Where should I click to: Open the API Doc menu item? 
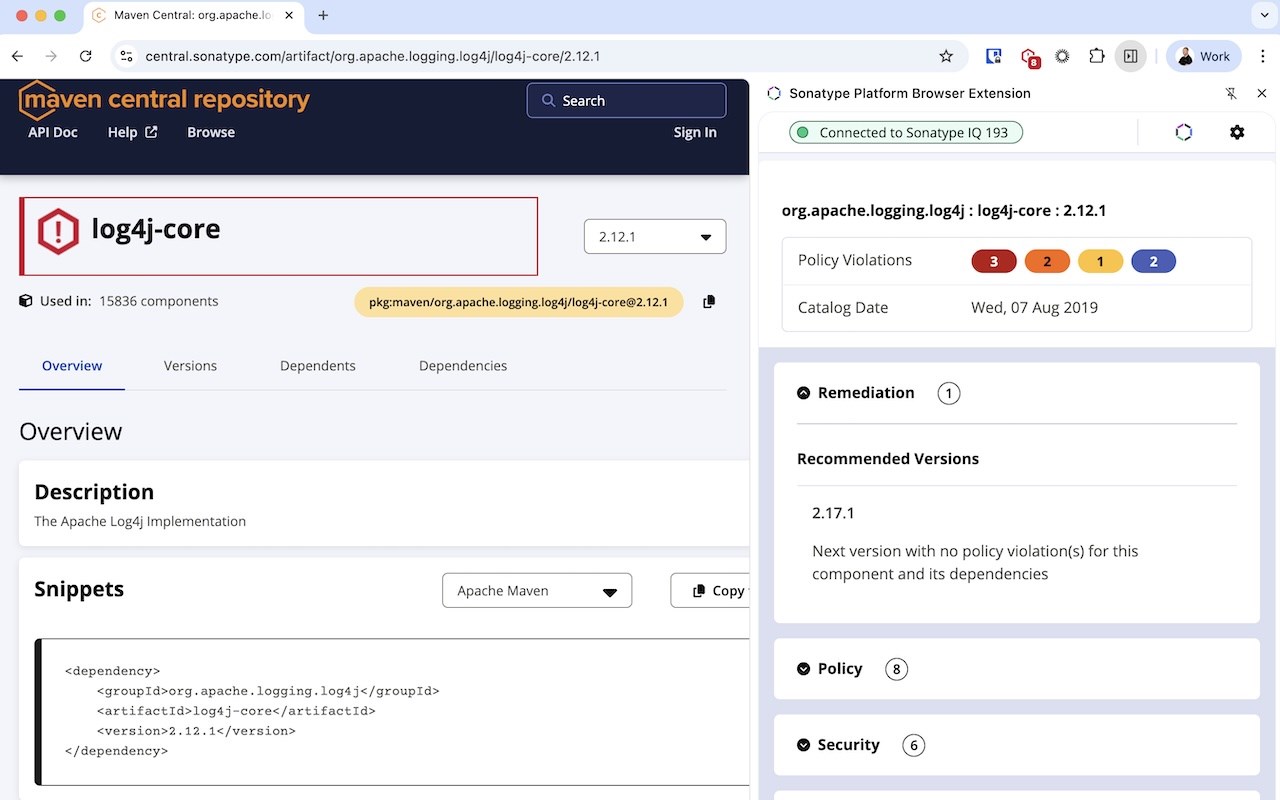pyautogui.click(x=53, y=132)
